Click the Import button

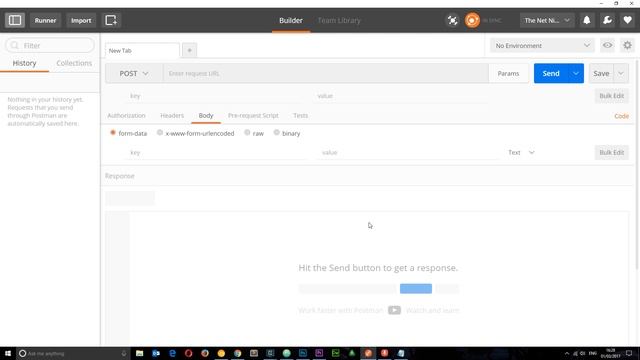81,20
